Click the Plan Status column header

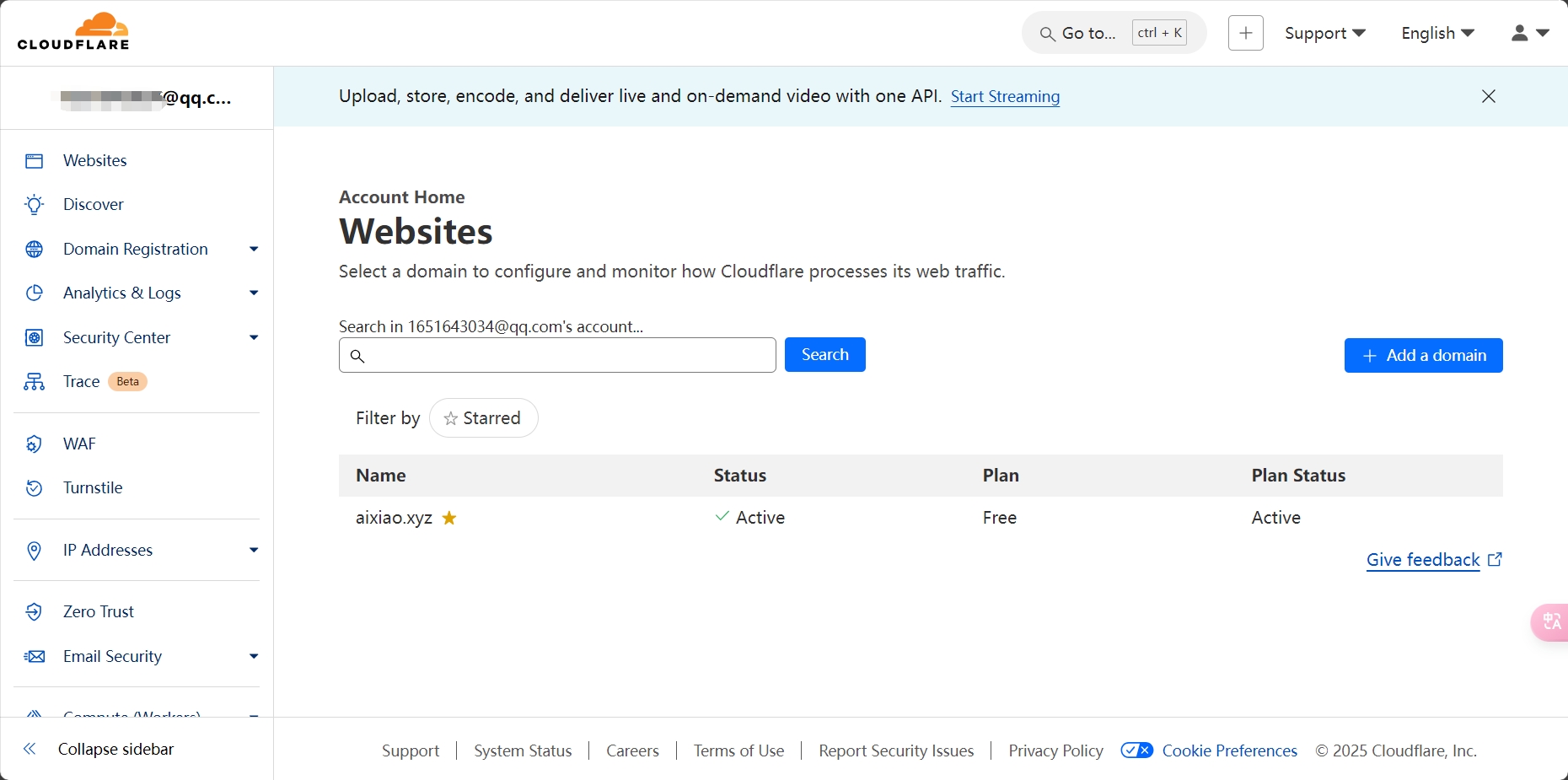(x=1298, y=476)
